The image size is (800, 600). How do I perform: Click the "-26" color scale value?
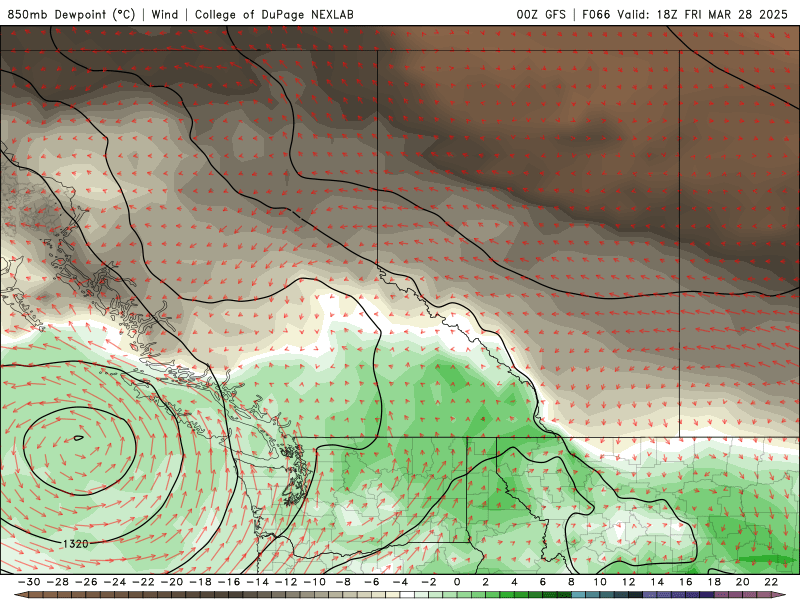(86, 582)
